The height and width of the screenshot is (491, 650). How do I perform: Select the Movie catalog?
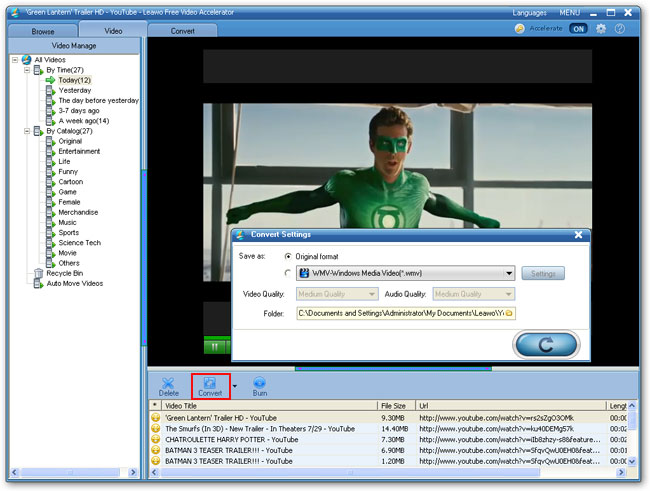67,253
